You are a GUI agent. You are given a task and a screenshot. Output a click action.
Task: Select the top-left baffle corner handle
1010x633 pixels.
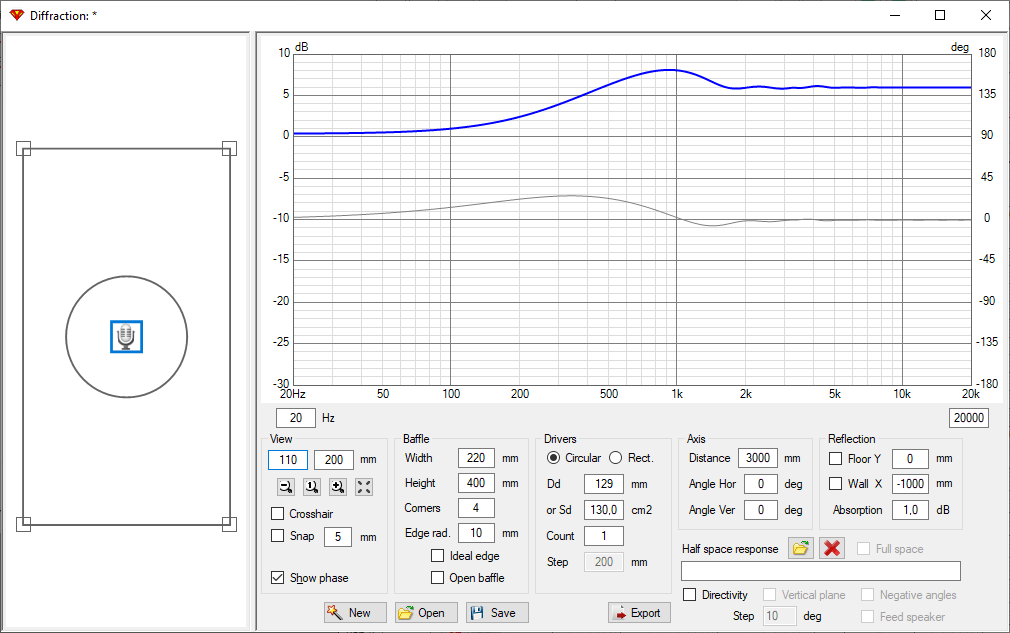(23, 149)
